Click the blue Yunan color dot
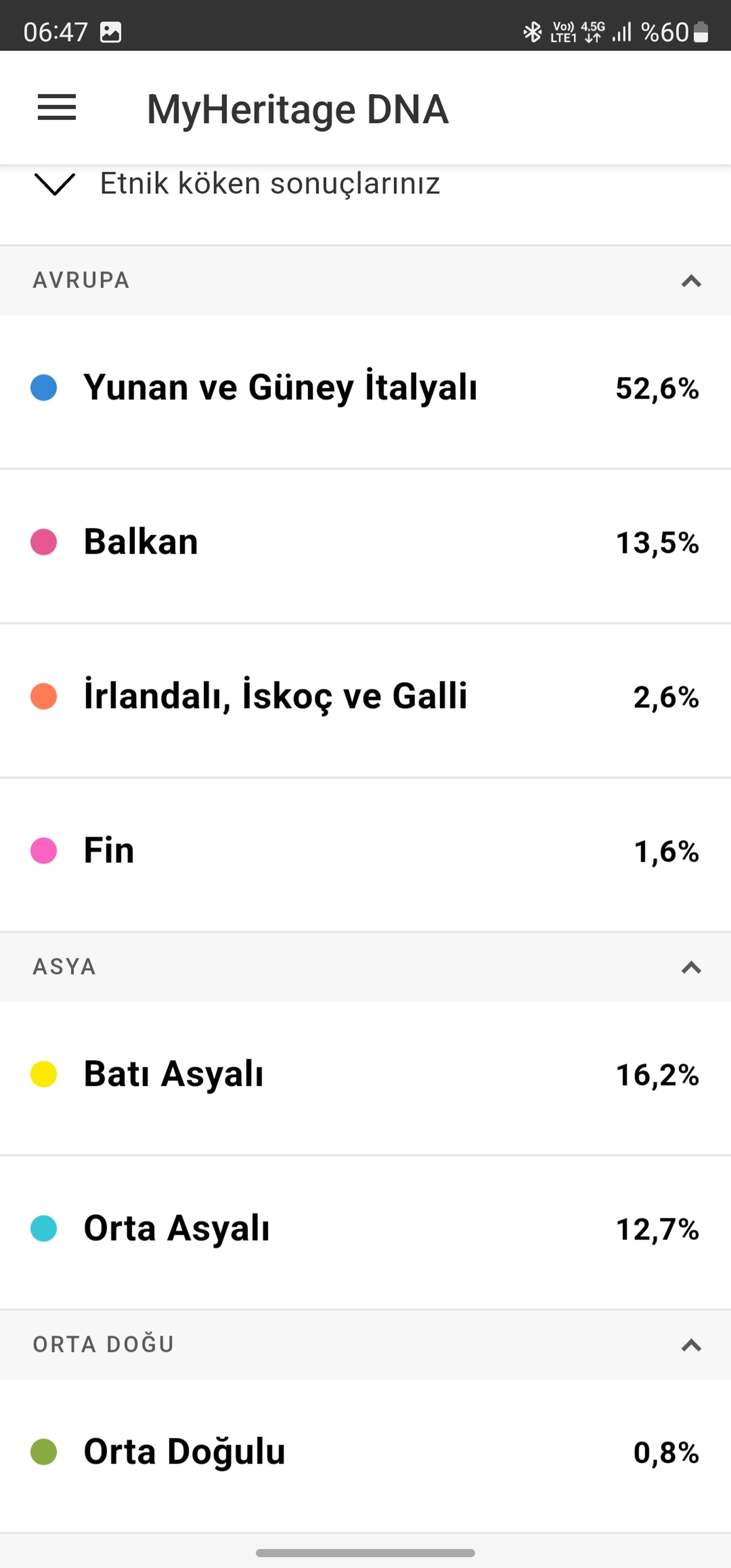 click(x=44, y=388)
